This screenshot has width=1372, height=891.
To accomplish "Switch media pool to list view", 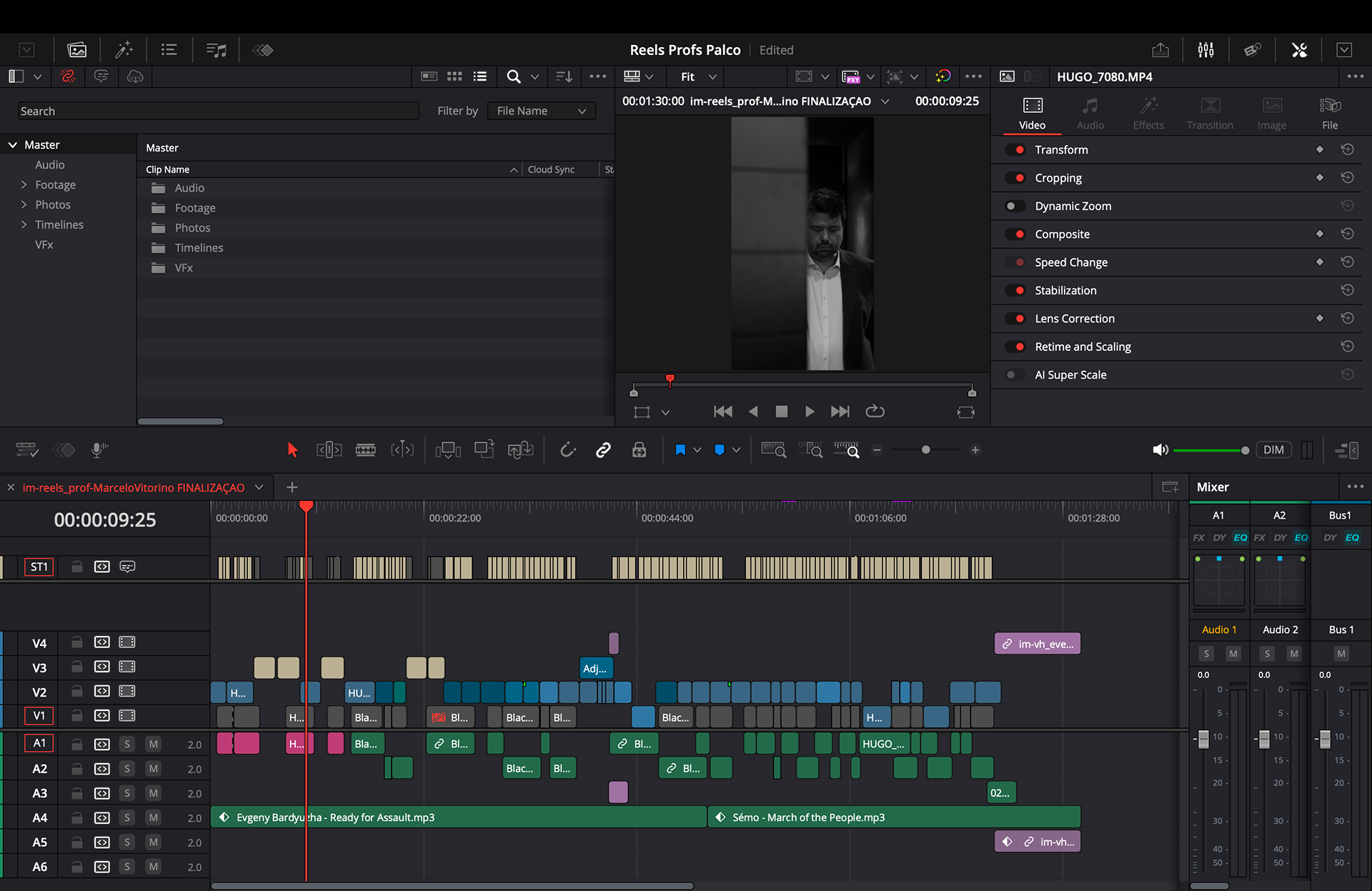I will click(480, 76).
